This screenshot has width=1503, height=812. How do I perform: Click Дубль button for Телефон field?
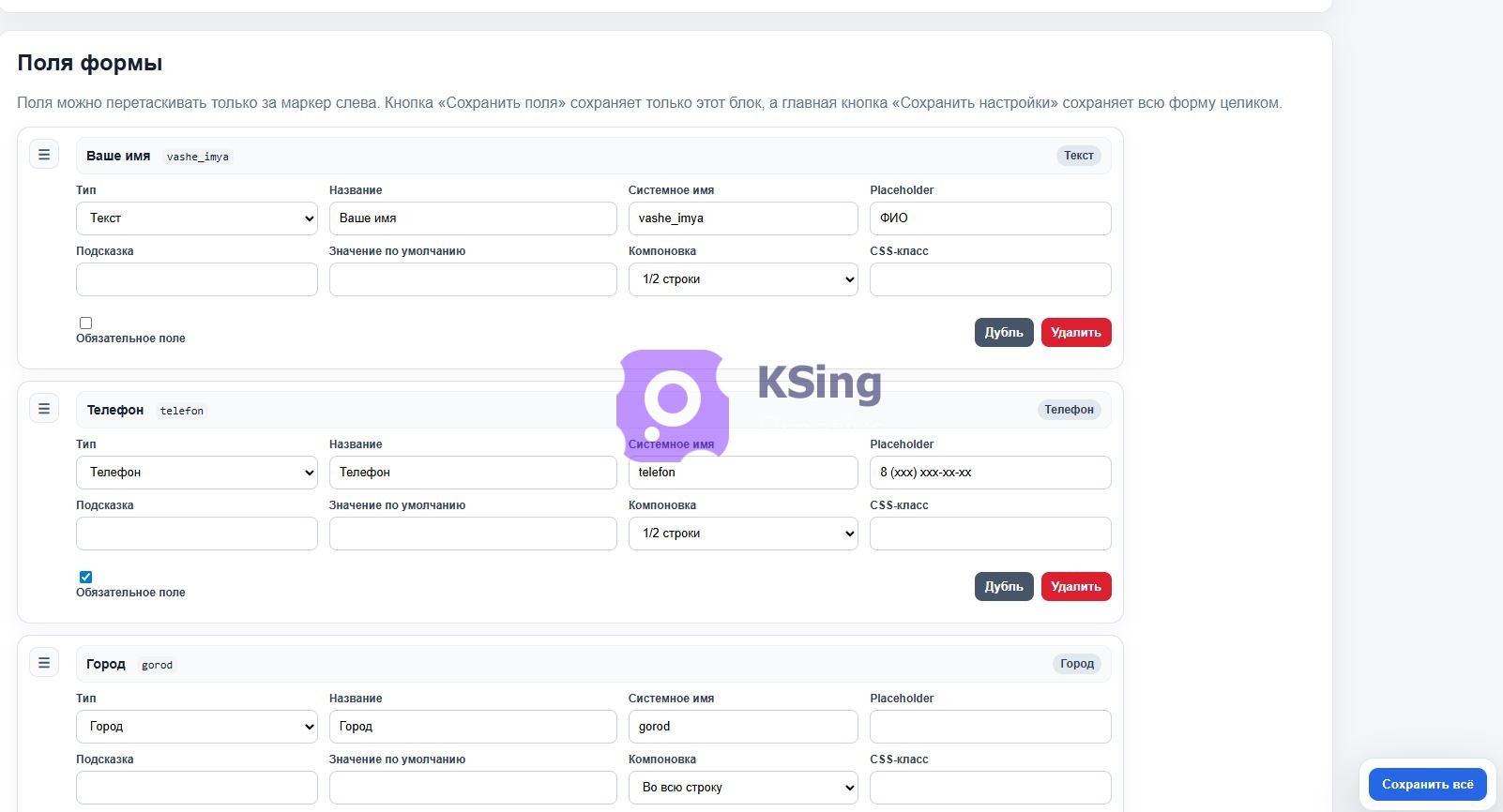click(1004, 587)
